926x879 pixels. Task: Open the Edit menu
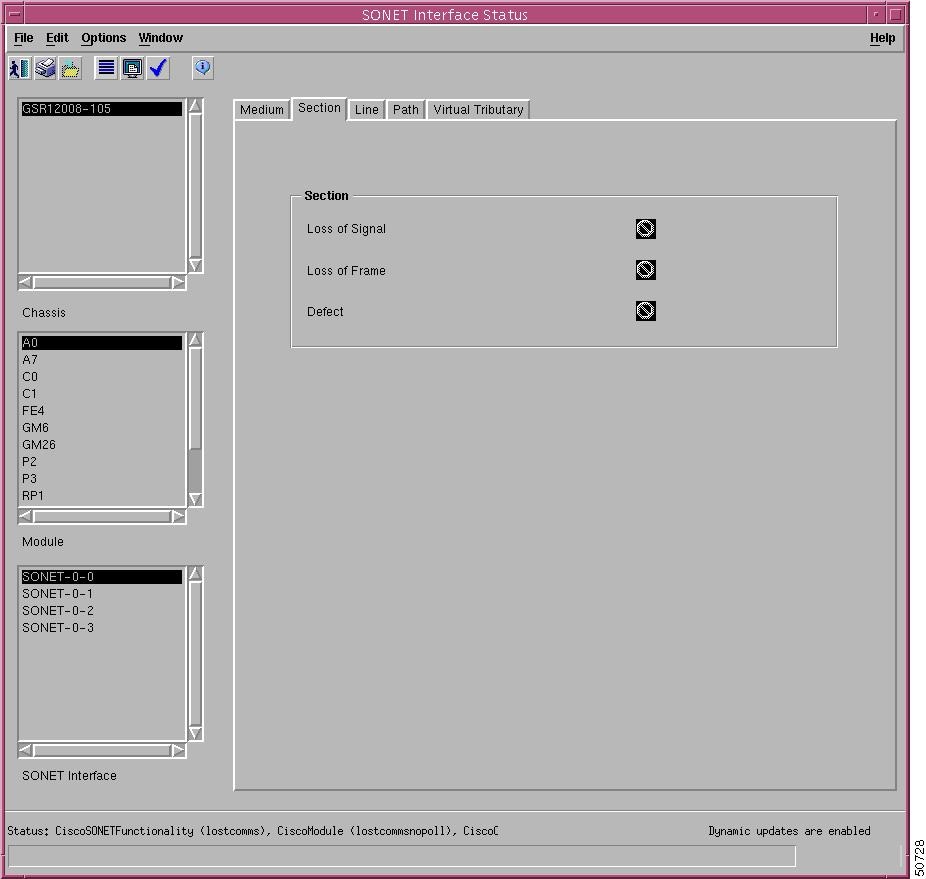tap(57, 38)
